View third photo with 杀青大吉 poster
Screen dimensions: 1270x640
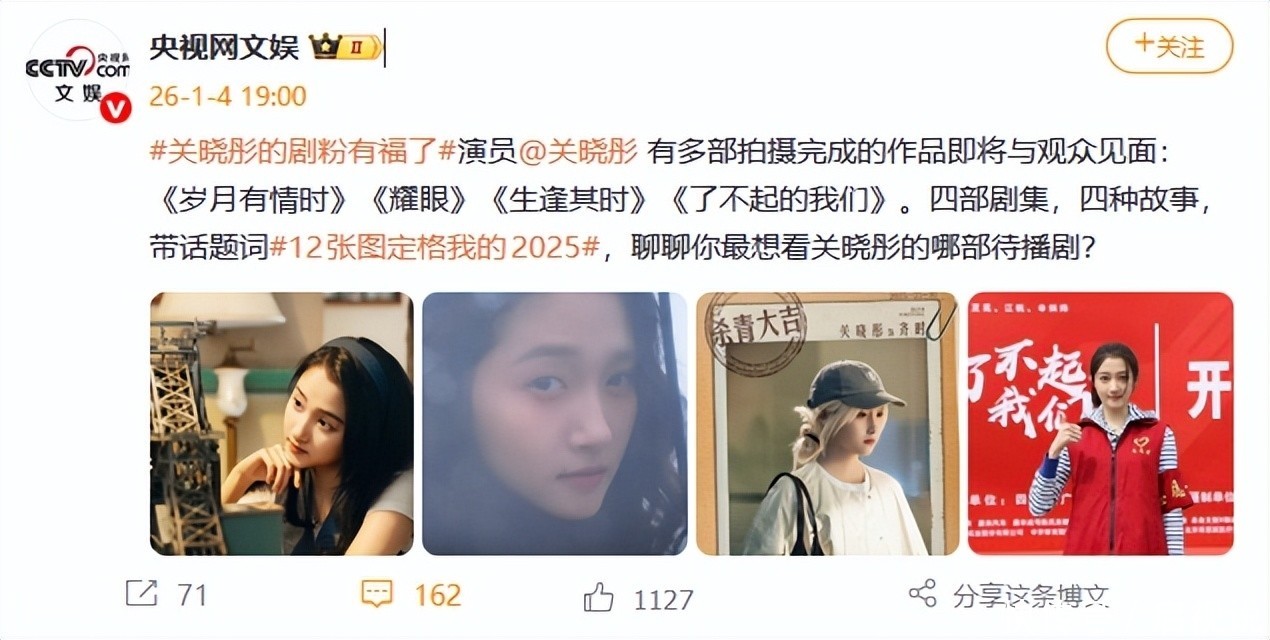click(827, 423)
